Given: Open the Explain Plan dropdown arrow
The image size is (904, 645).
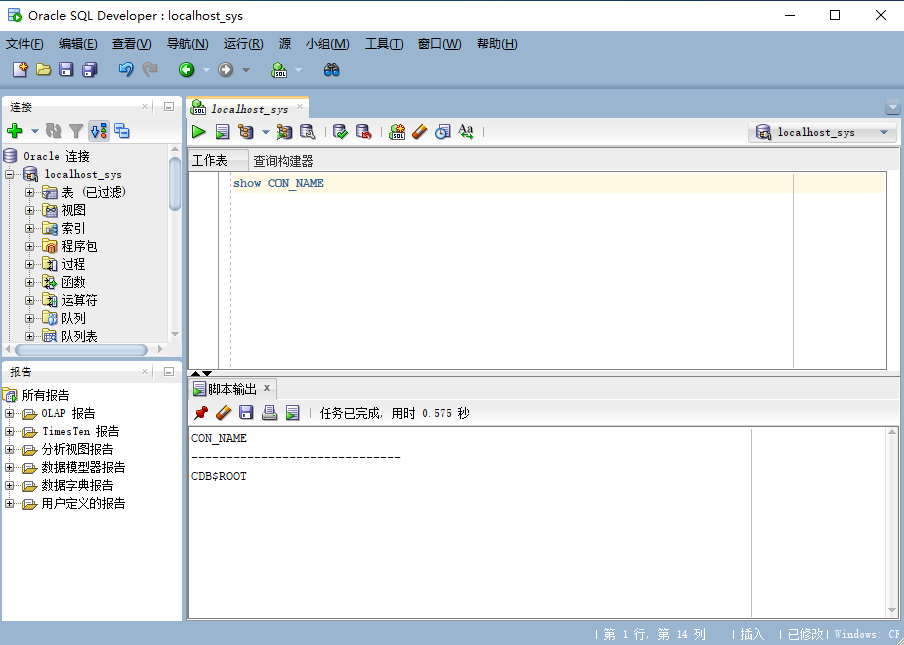Looking at the screenshot, I should tap(265, 133).
